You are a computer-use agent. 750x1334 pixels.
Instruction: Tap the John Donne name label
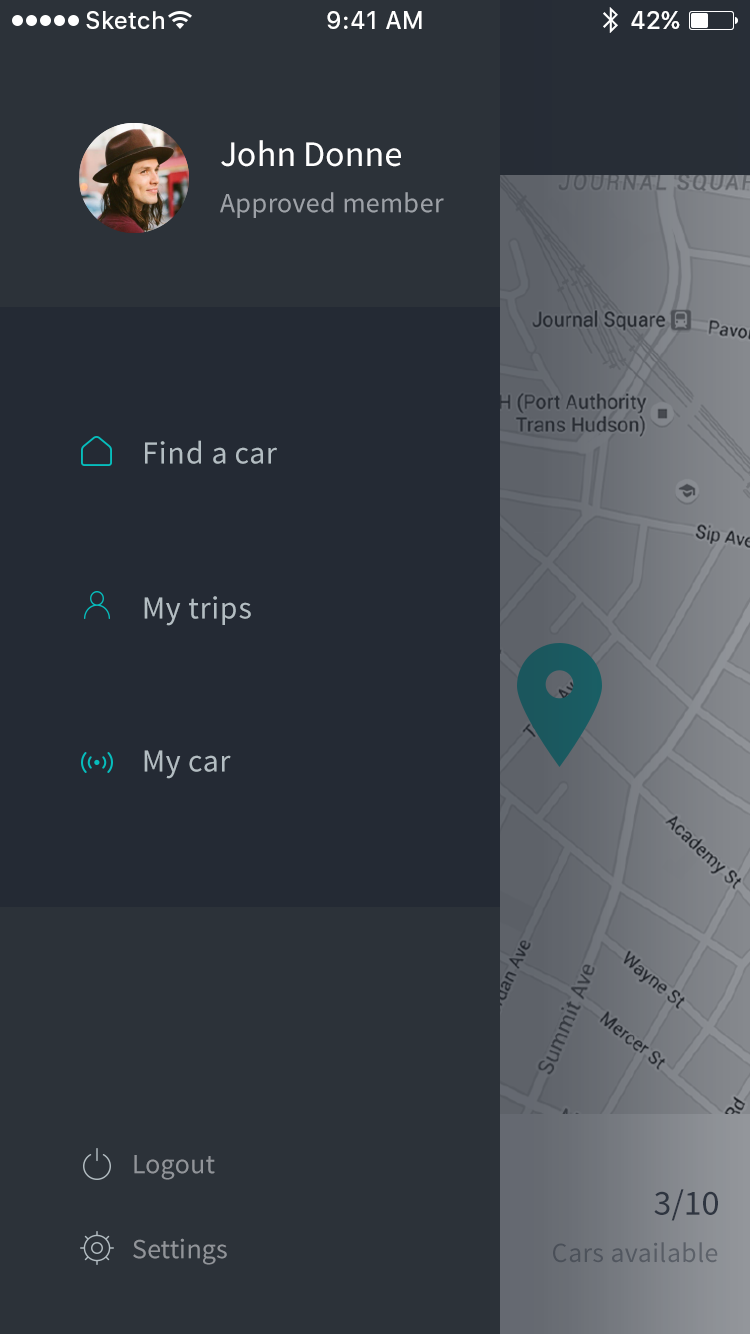click(x=311, y=155)
